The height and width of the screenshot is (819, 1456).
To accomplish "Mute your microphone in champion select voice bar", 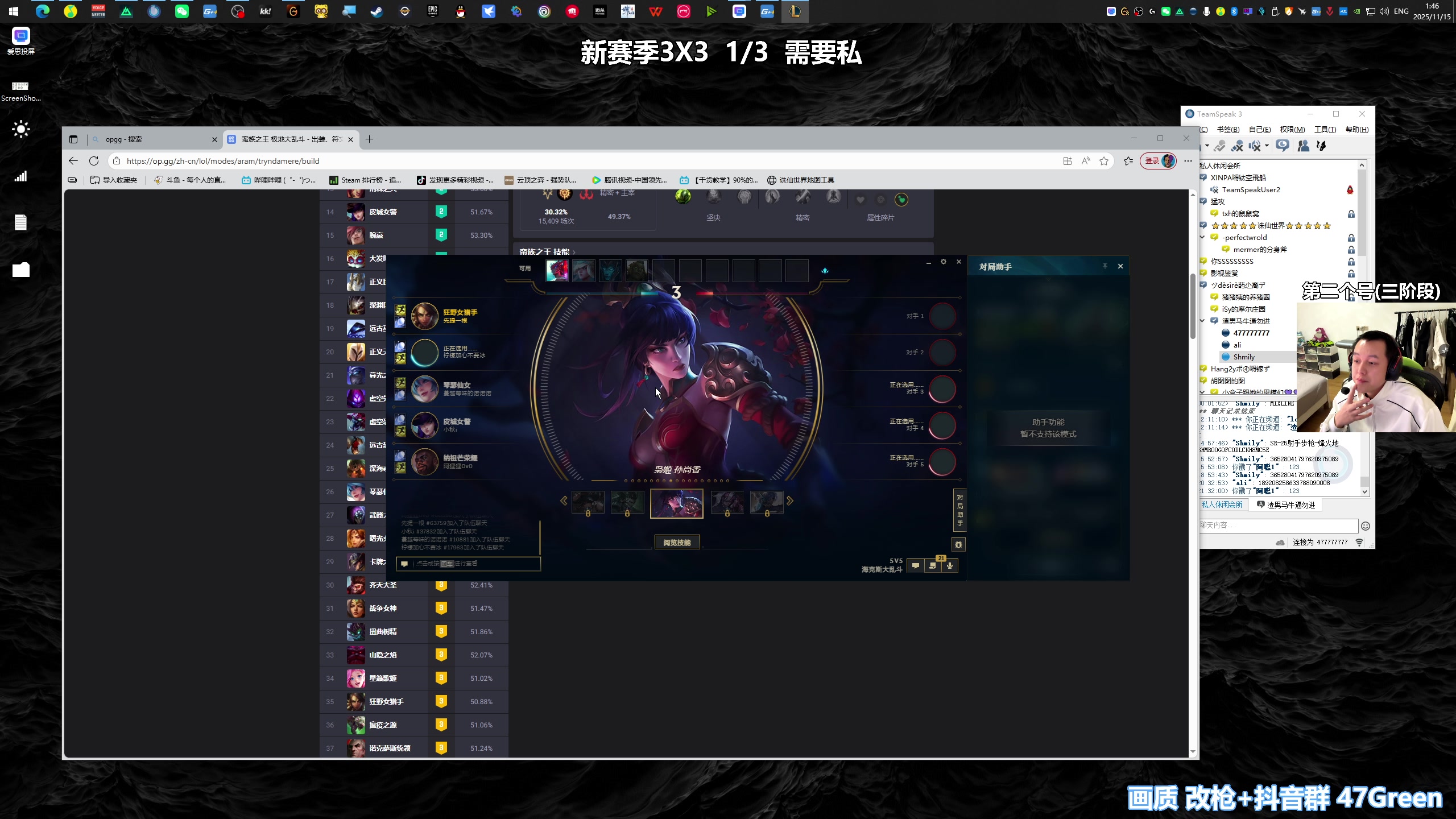I will 949,566.
